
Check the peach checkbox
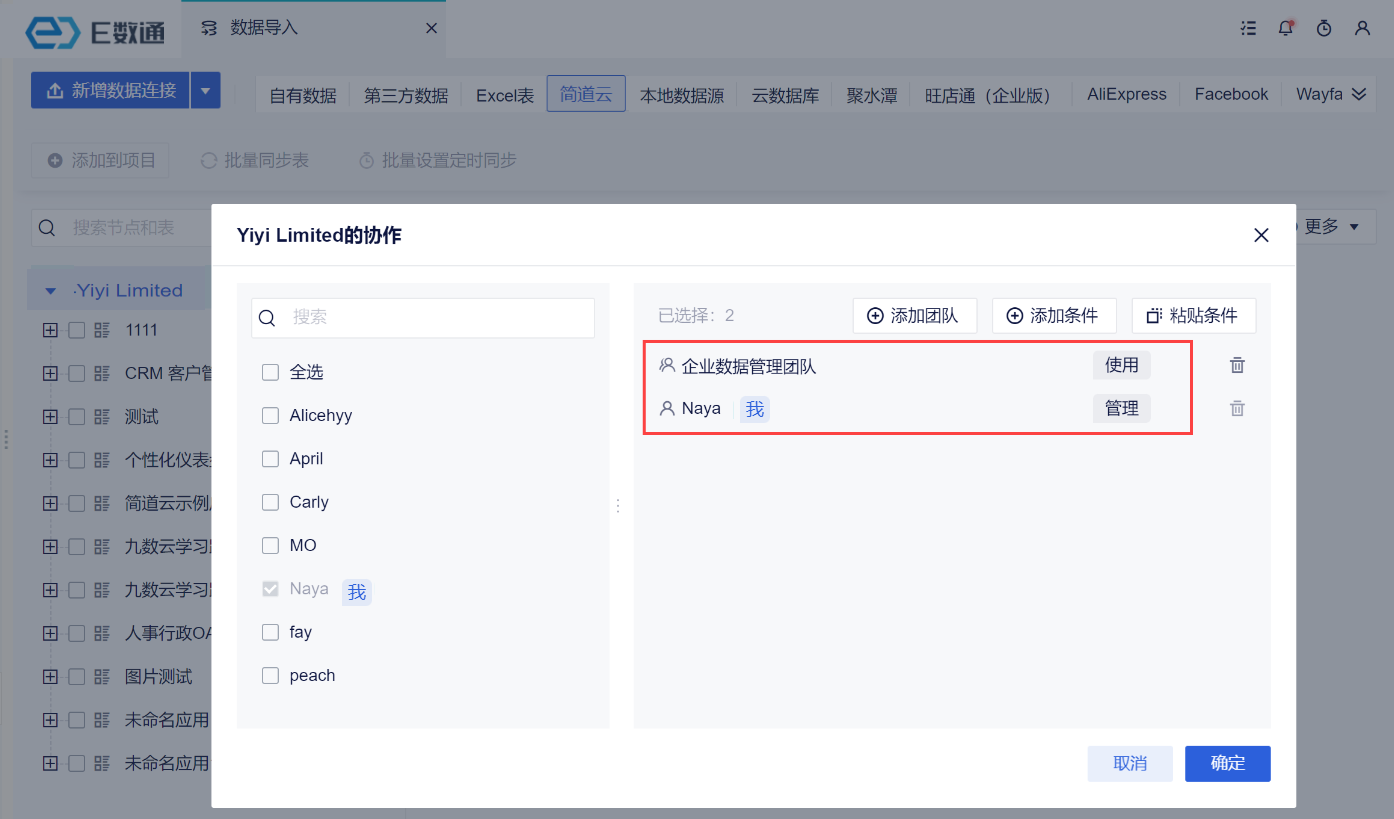(270, 675)
